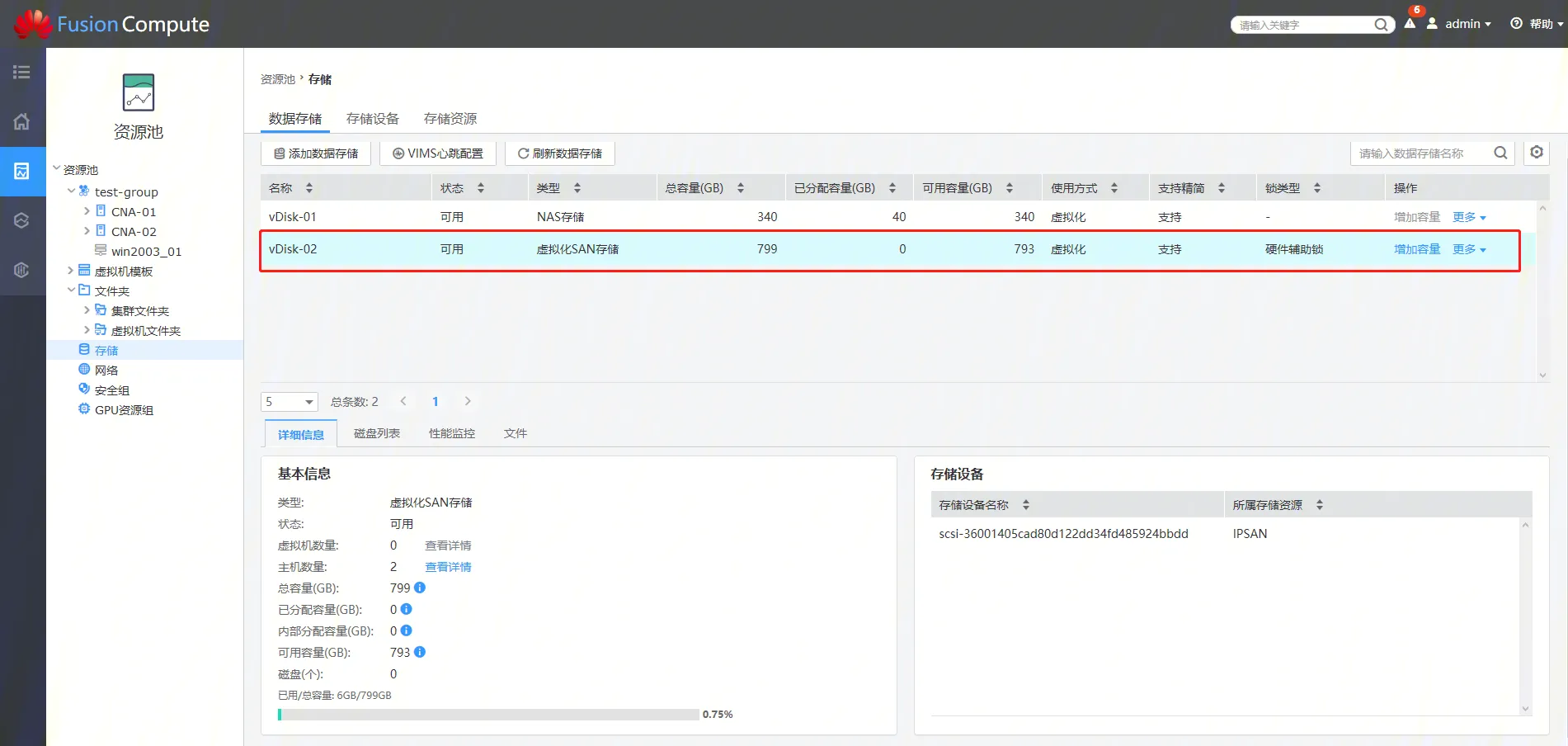Sort by 支持精简 column sort icon
This screenshot has width=1568, height=746.
click(1222, 188)
